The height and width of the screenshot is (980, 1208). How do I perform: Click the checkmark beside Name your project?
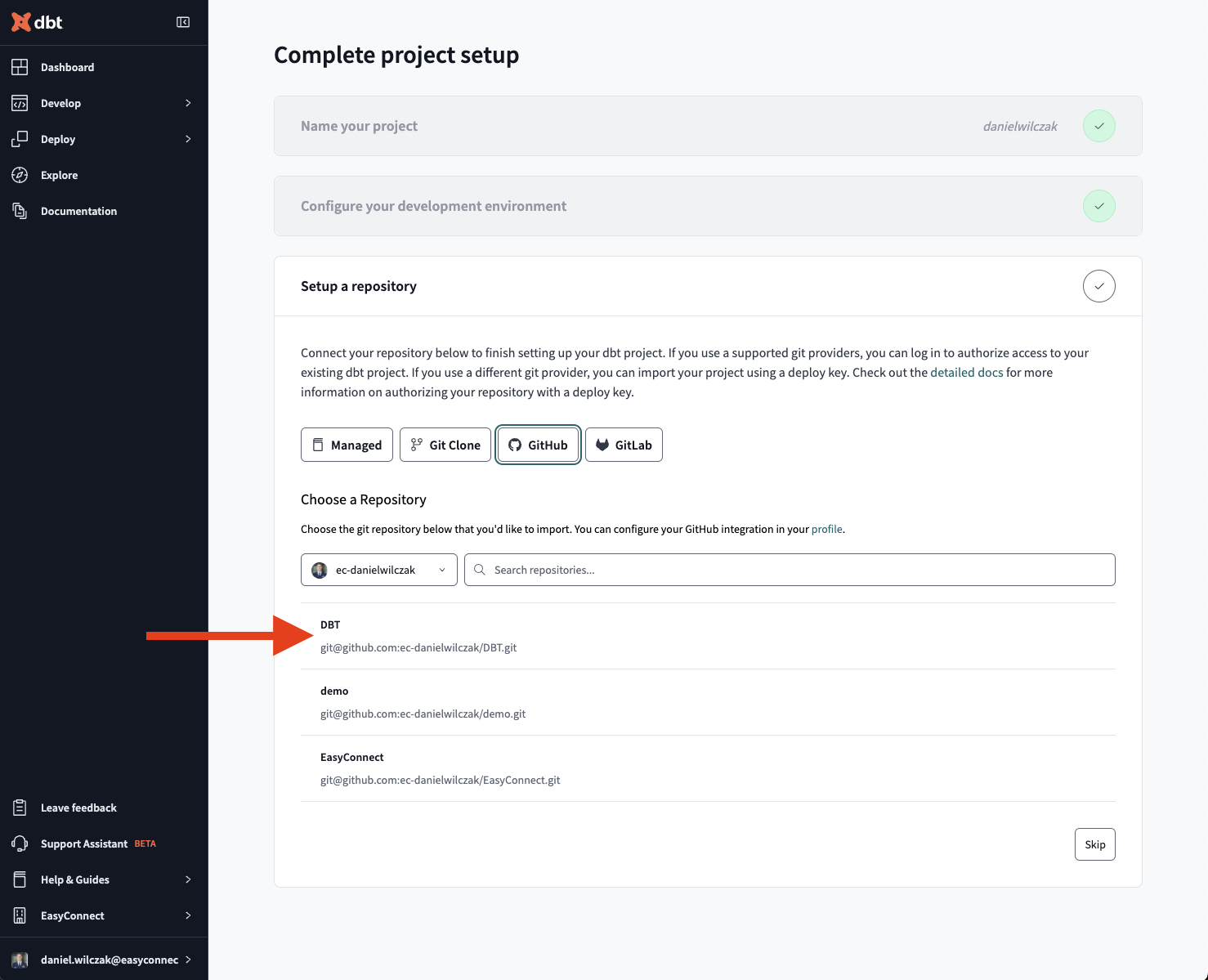(1099, 126)
